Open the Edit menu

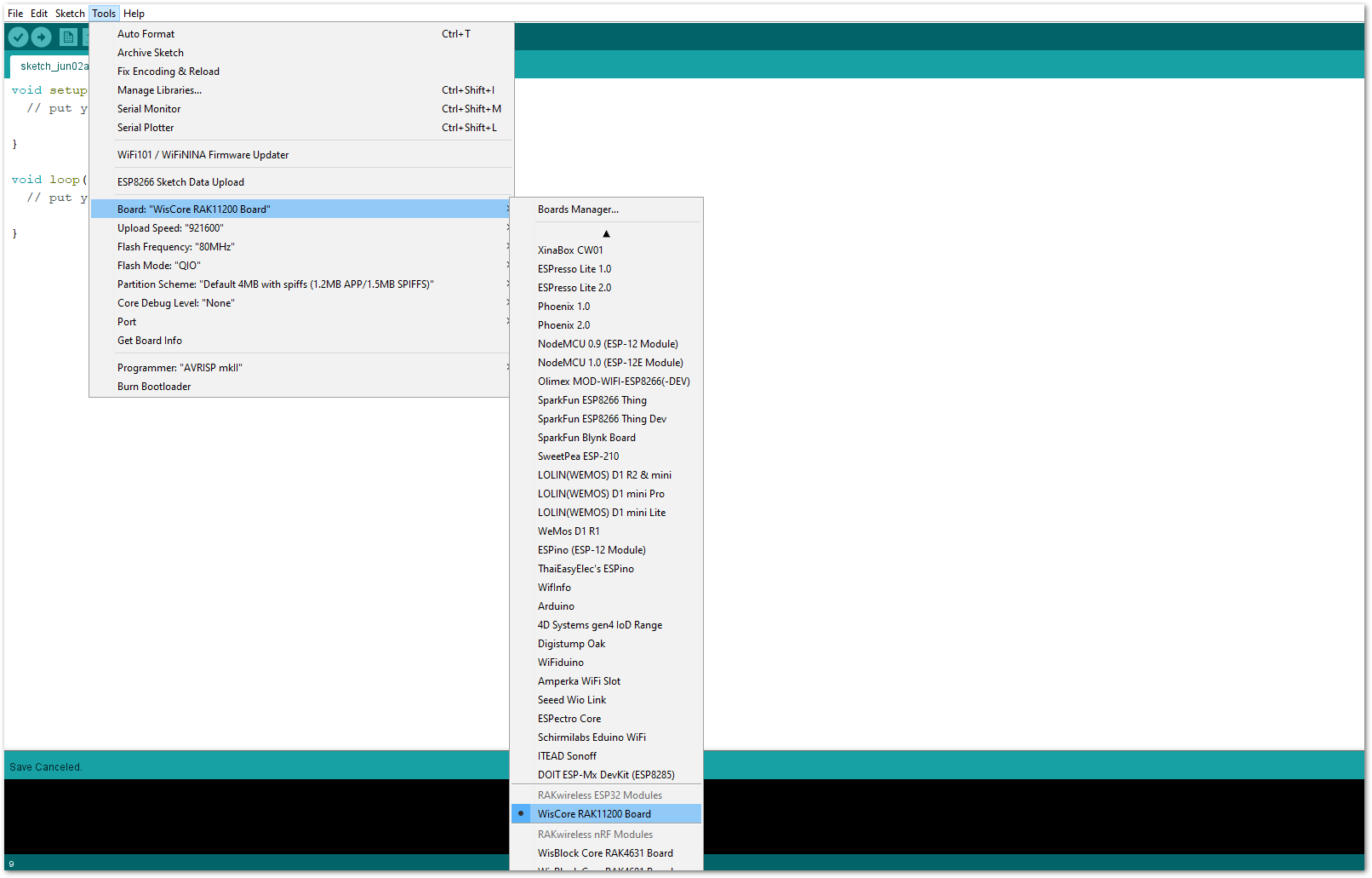click(x=39, y=14)
